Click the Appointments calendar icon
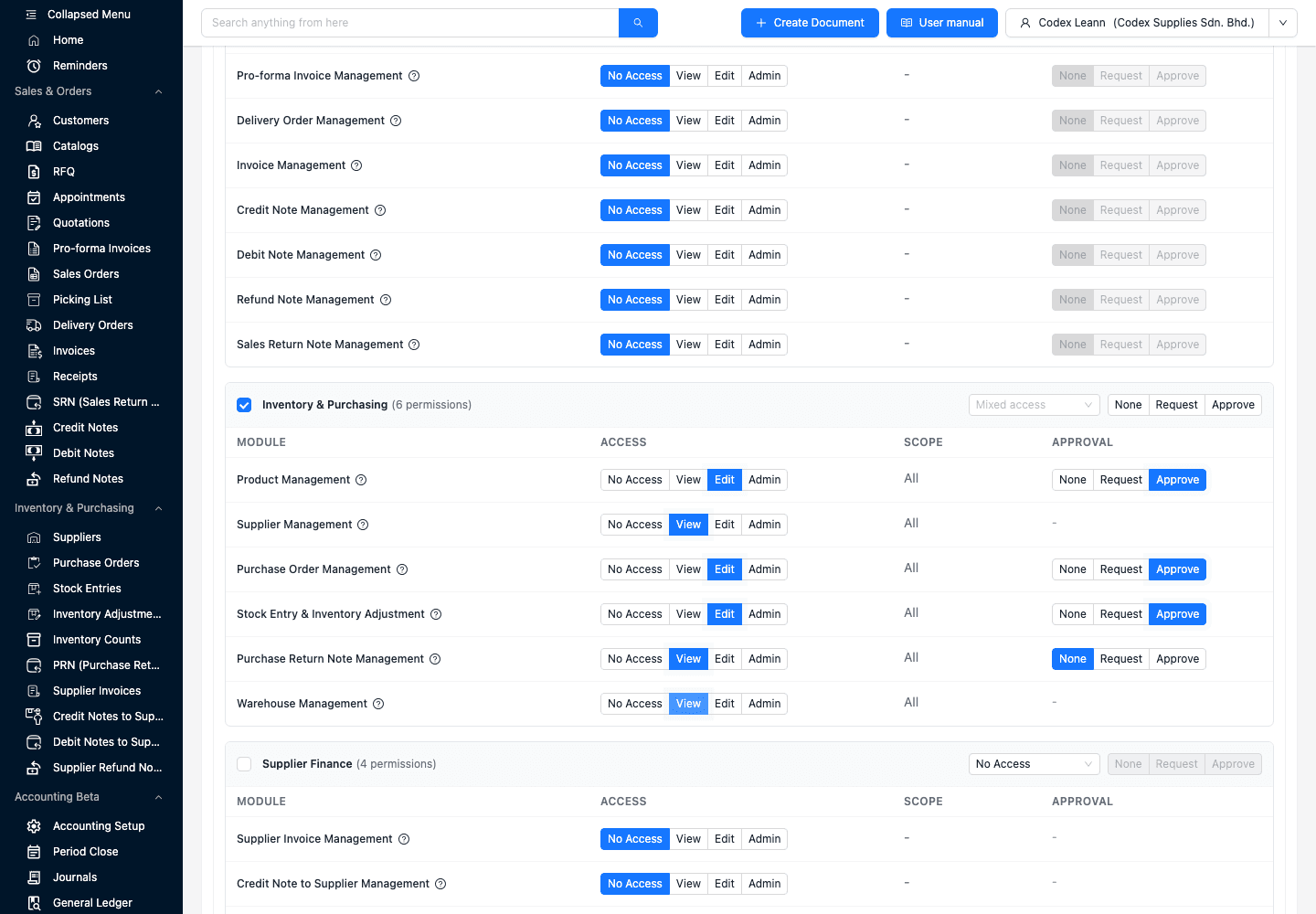The height and width of the screenshot is (914, 1316). (34, 197)
